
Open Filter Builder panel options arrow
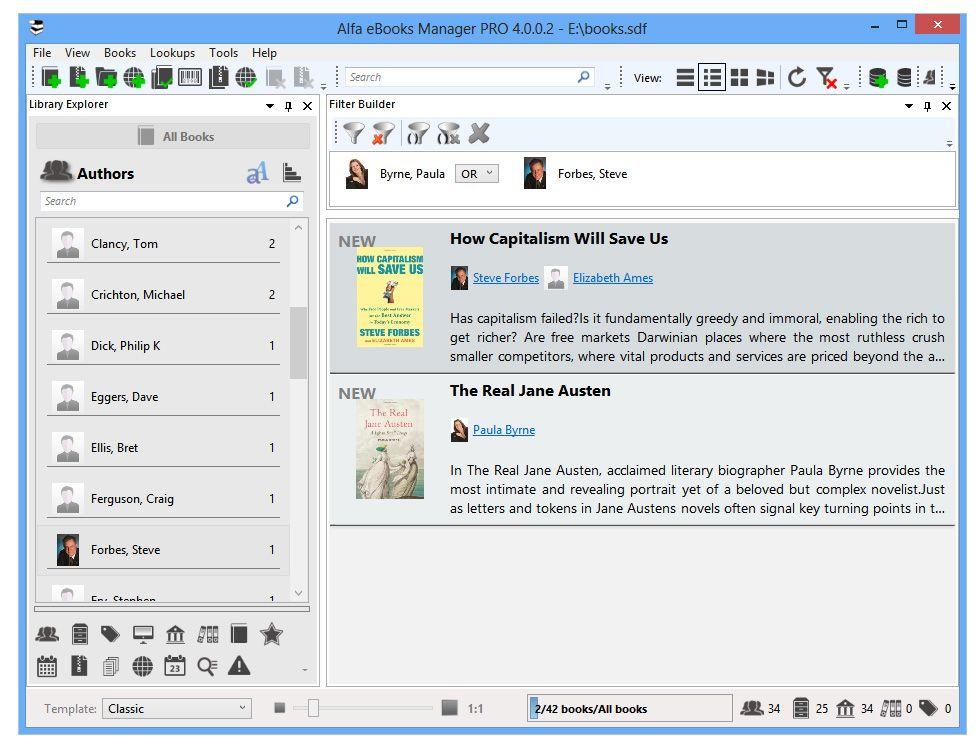pos(909,106)
